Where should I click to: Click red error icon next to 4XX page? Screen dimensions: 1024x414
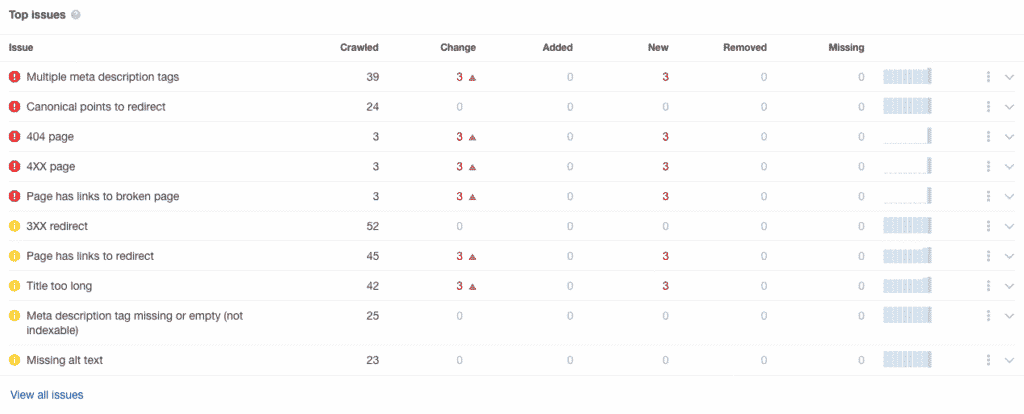click(14, 167)
